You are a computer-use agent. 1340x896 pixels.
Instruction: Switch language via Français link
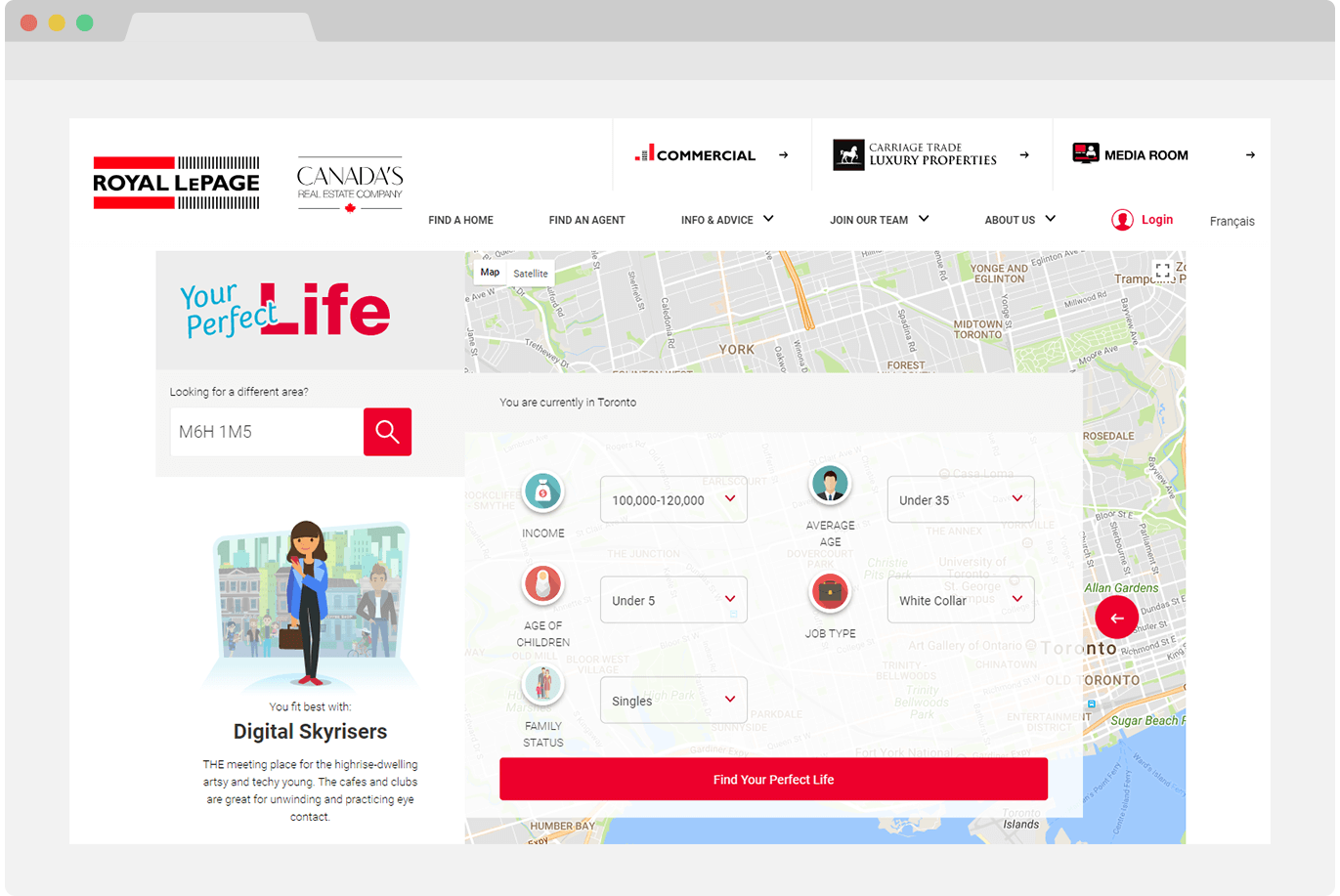point(1232,221)
